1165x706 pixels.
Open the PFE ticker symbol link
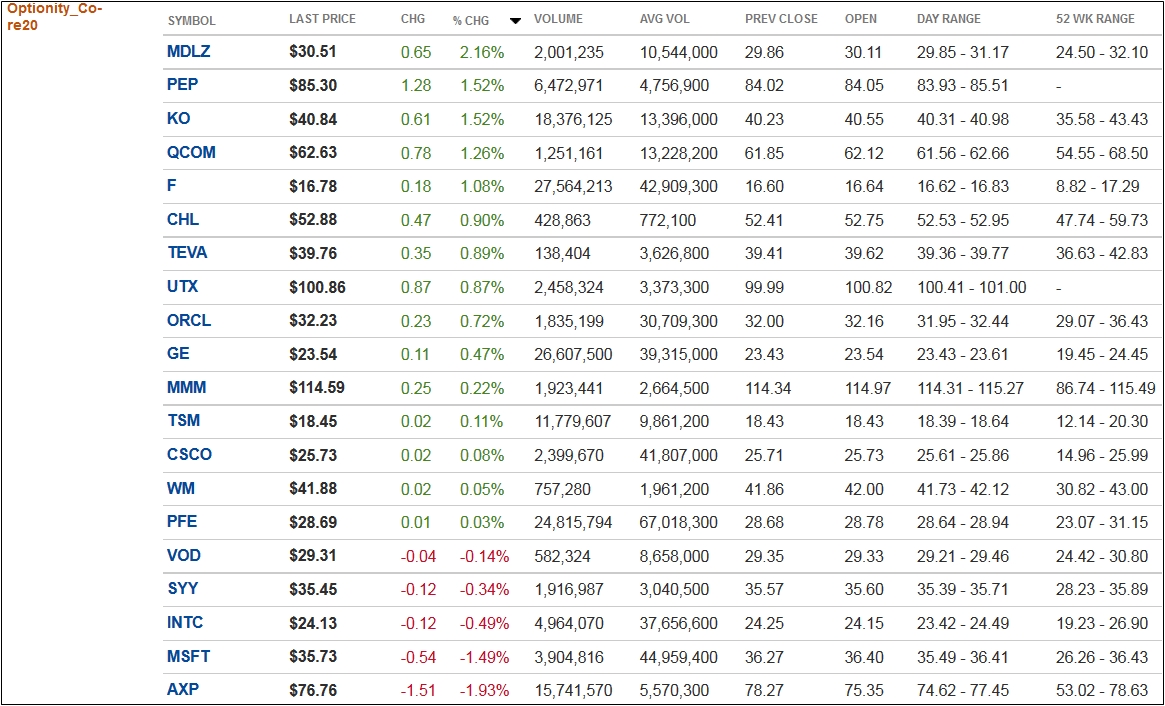coord(182,522)
